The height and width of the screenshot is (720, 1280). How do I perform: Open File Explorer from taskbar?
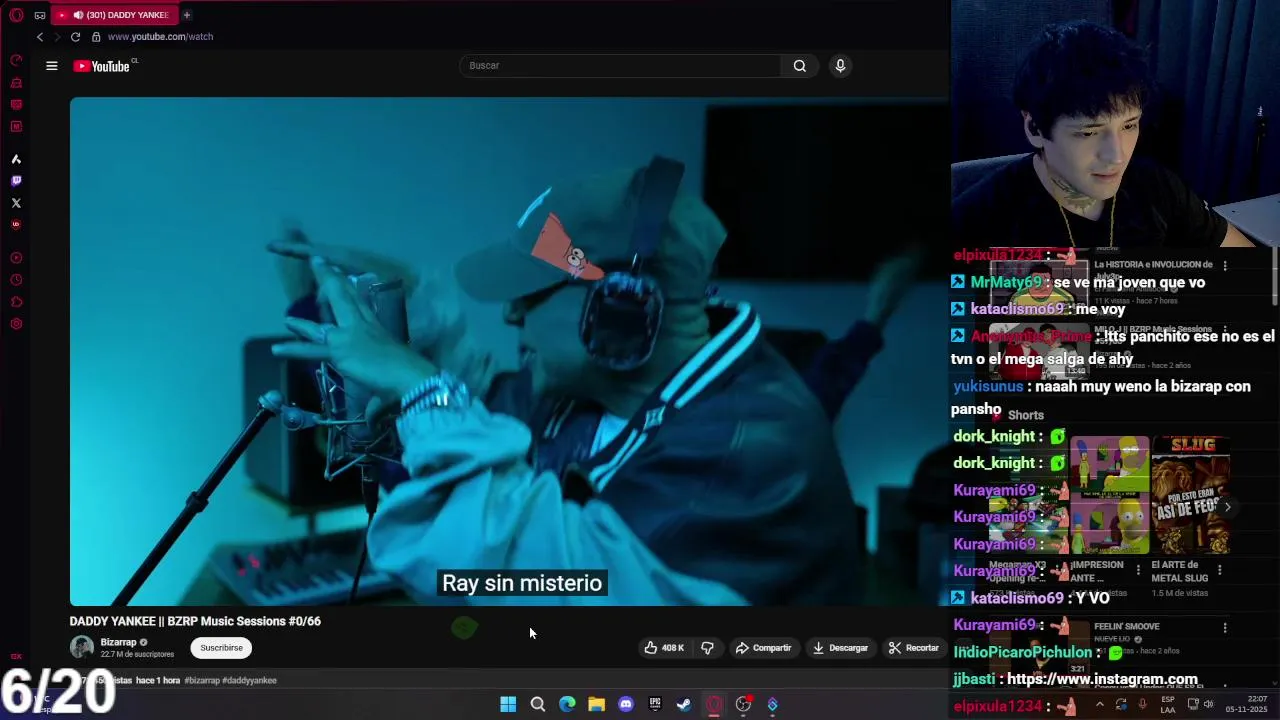tap(596, 704)
